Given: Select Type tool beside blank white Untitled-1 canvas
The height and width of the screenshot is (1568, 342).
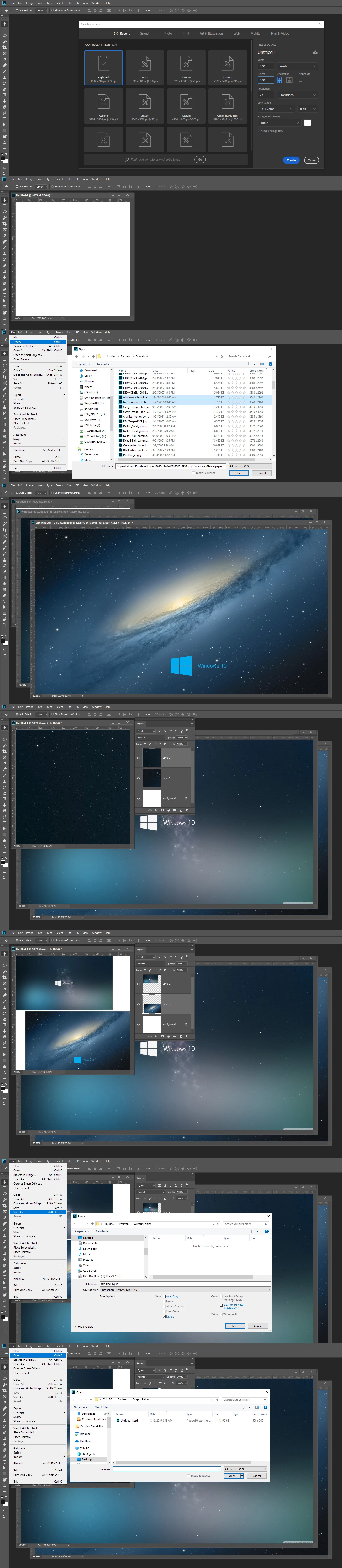Looking at the screenshot, I should (x=5, y=295).
